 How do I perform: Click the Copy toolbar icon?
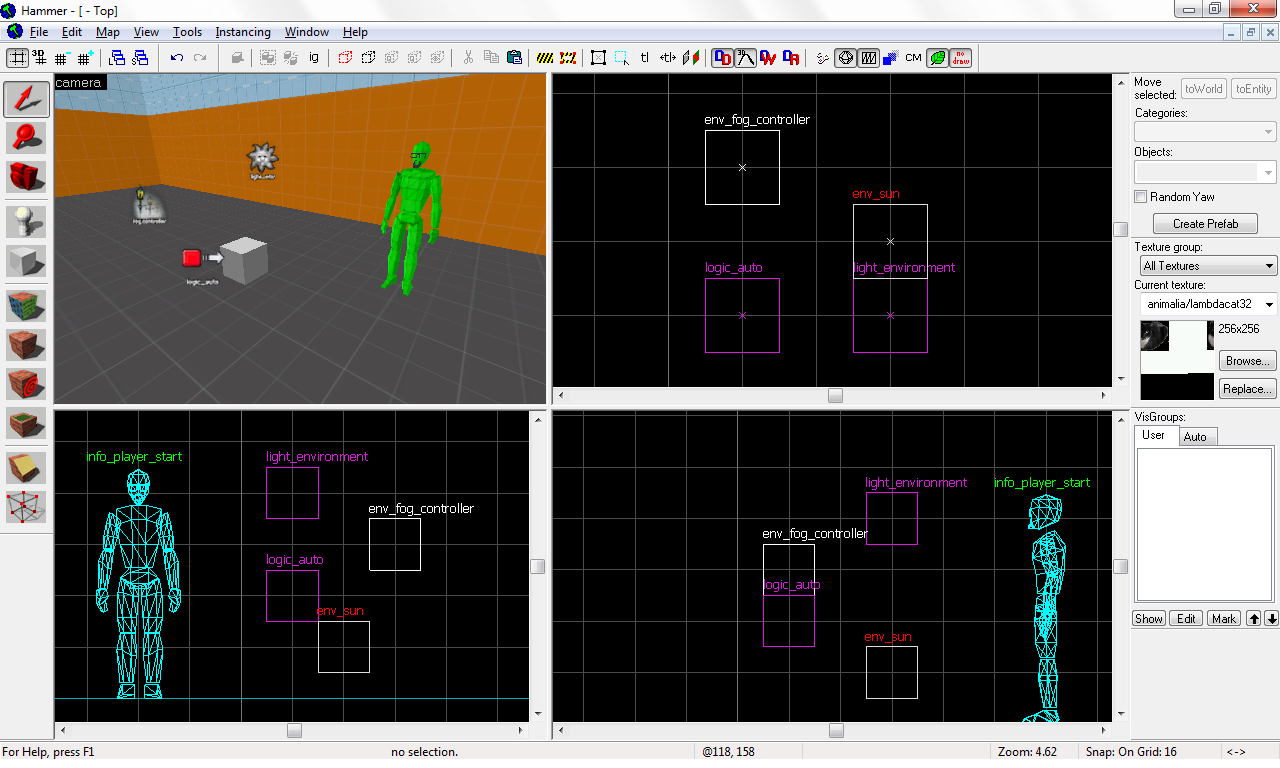(x=491, y=58)
